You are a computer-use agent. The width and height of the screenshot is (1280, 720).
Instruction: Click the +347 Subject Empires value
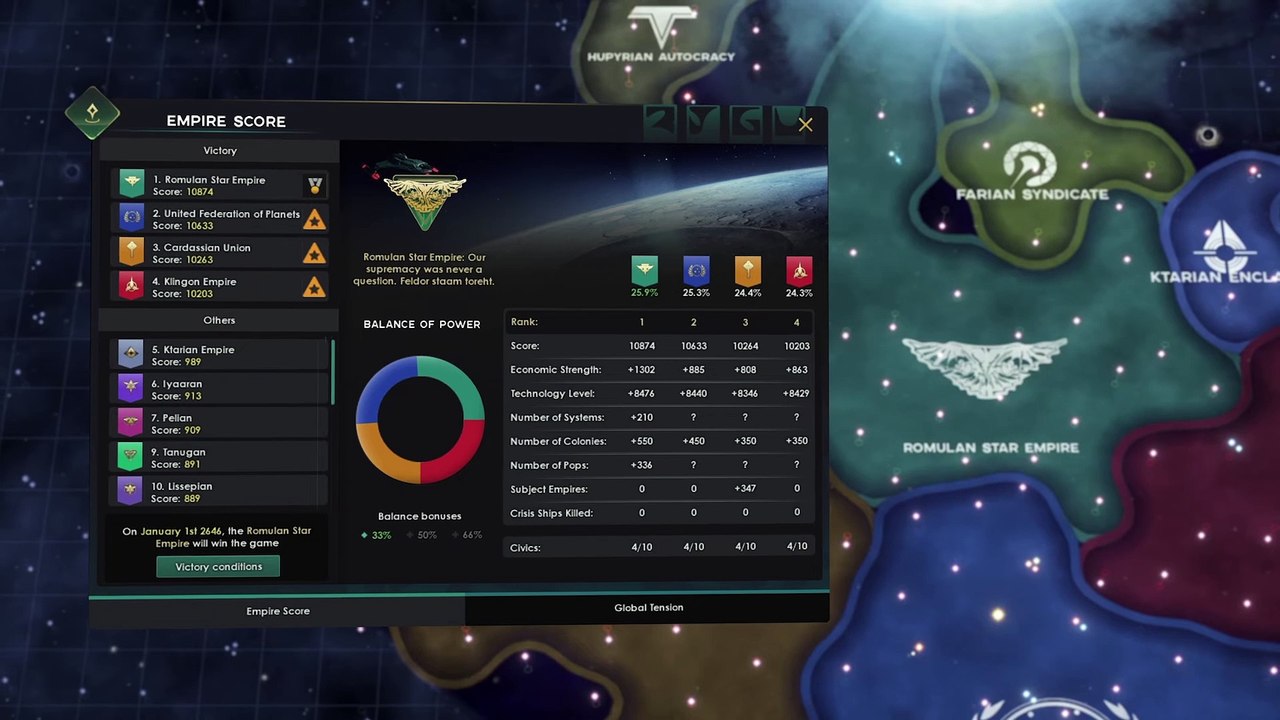[745, 489]
